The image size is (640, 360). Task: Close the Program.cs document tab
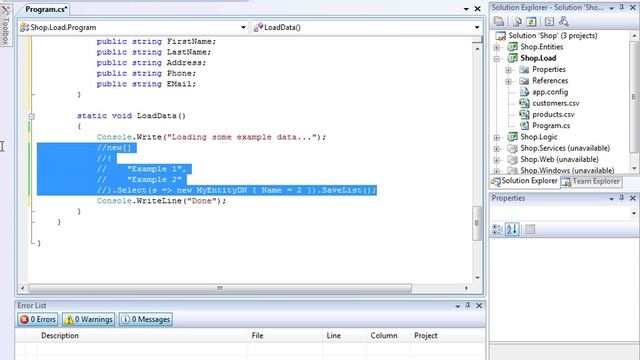pyautogui.click(x=477, y=9)
